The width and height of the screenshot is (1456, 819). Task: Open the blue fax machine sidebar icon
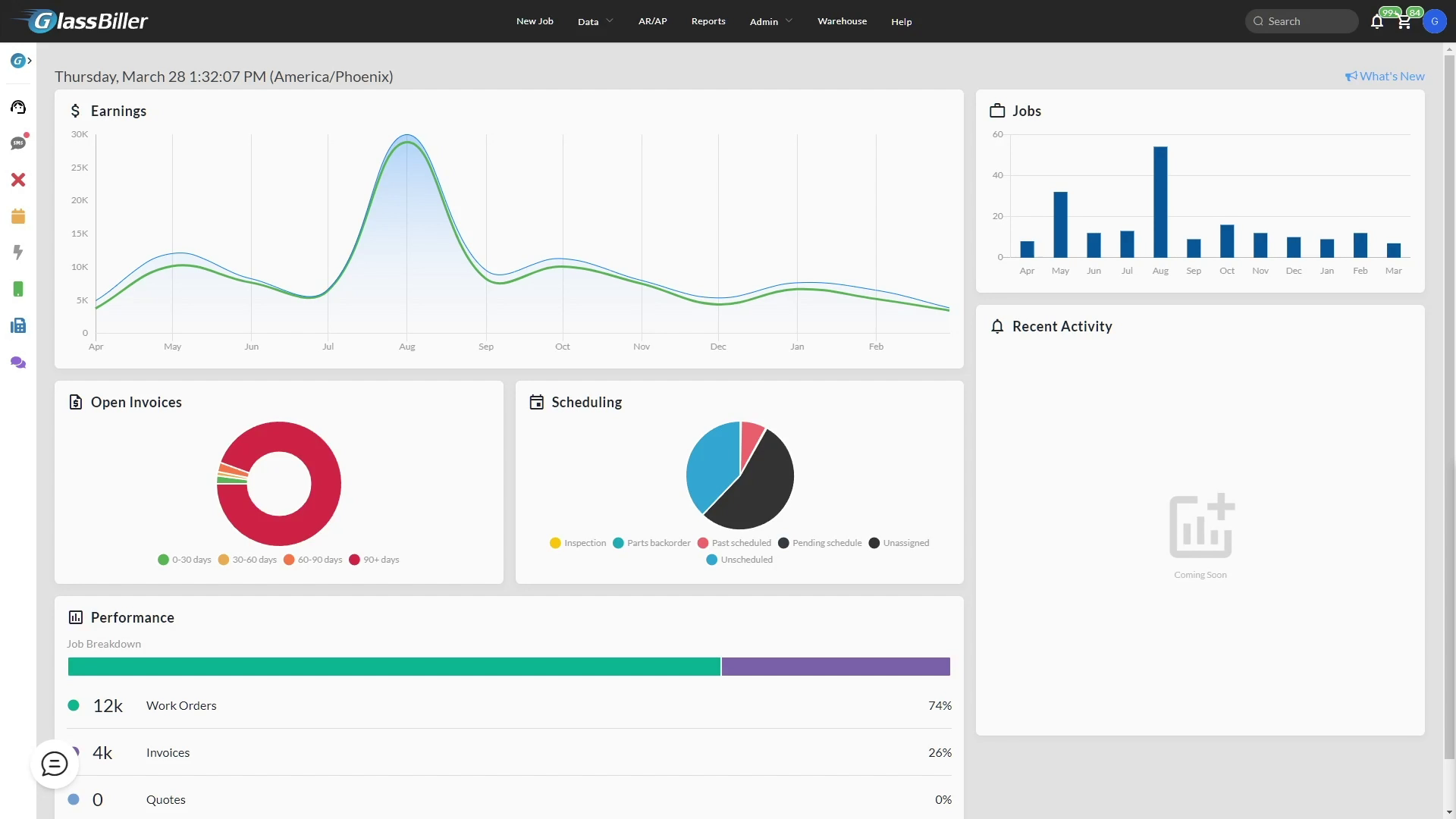click(18, 325)
